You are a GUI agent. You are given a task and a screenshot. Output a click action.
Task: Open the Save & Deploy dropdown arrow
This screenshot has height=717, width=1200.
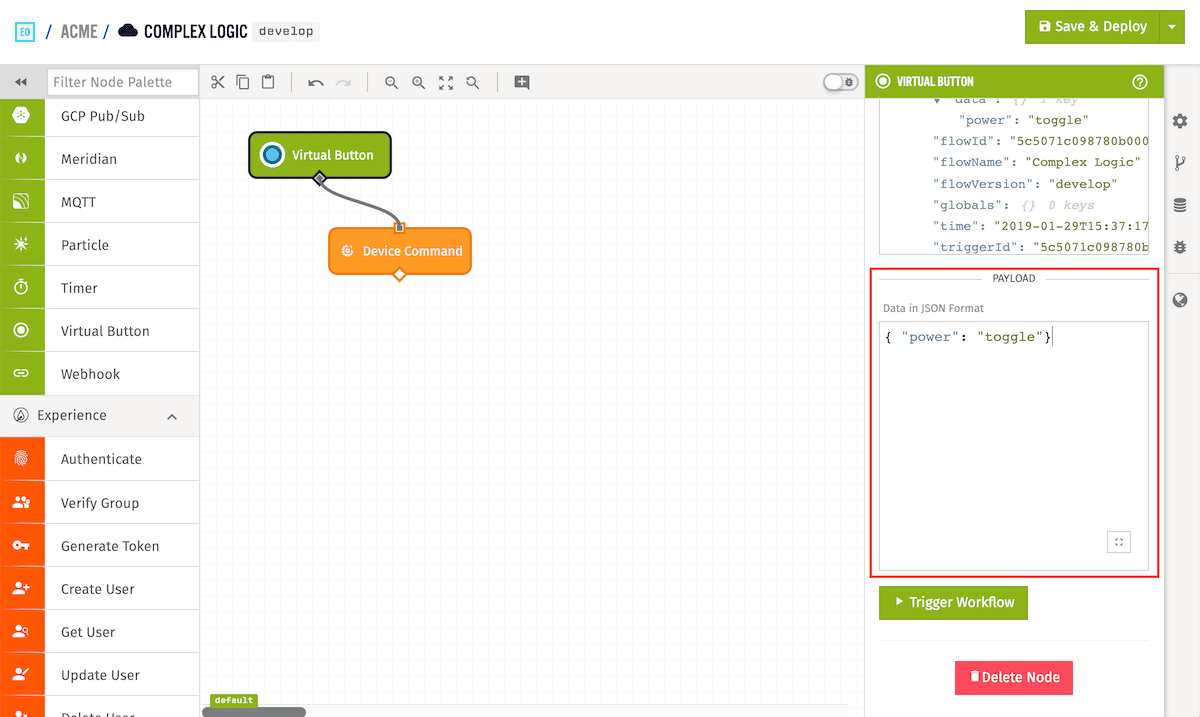tap(1172, 27)
